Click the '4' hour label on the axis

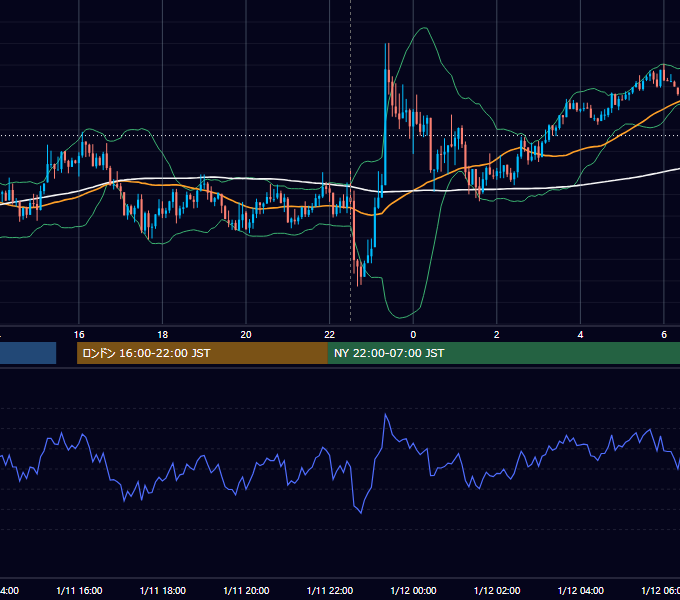(580, 335)
